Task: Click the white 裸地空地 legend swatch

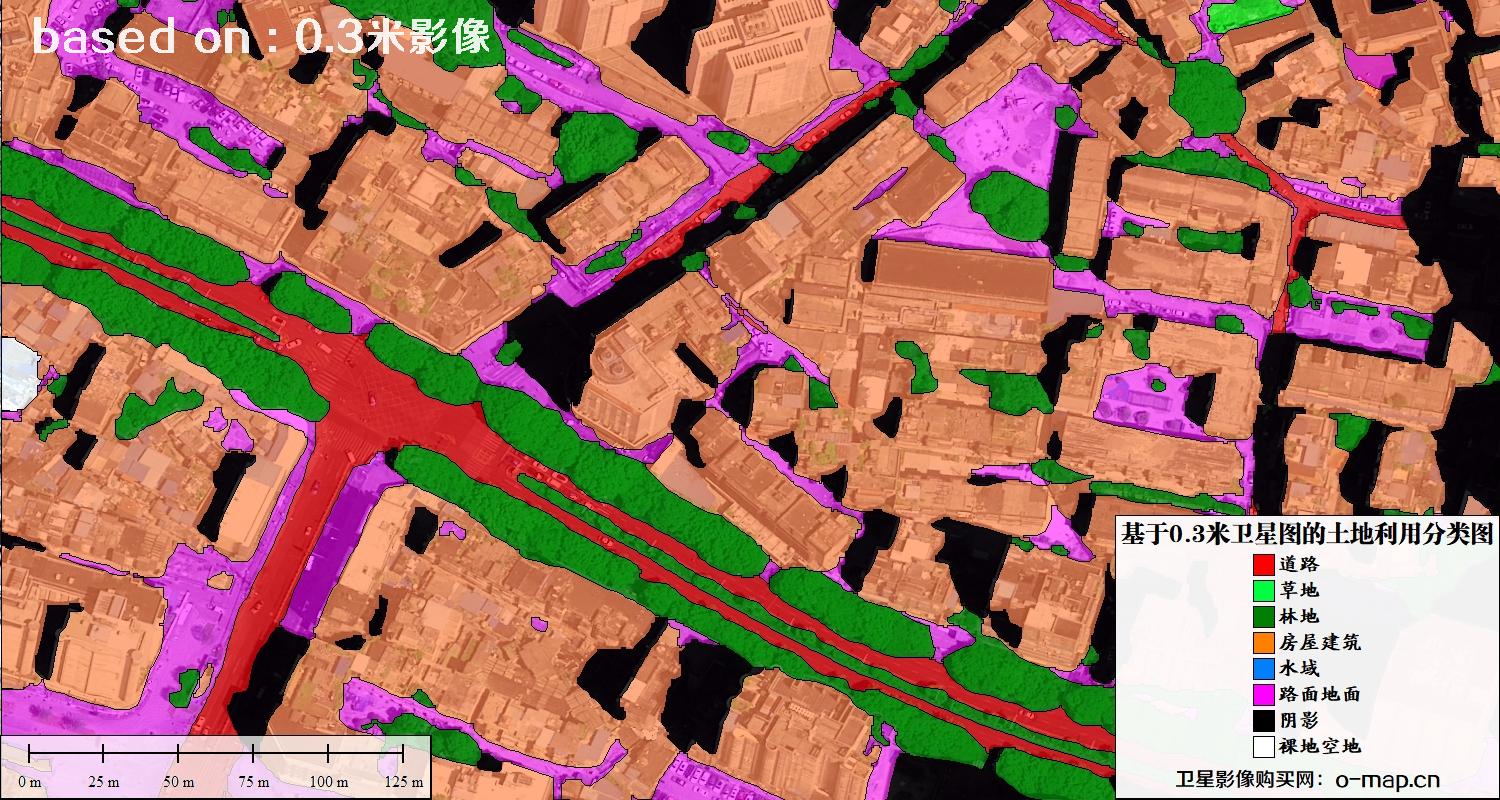Action: 1264,746
